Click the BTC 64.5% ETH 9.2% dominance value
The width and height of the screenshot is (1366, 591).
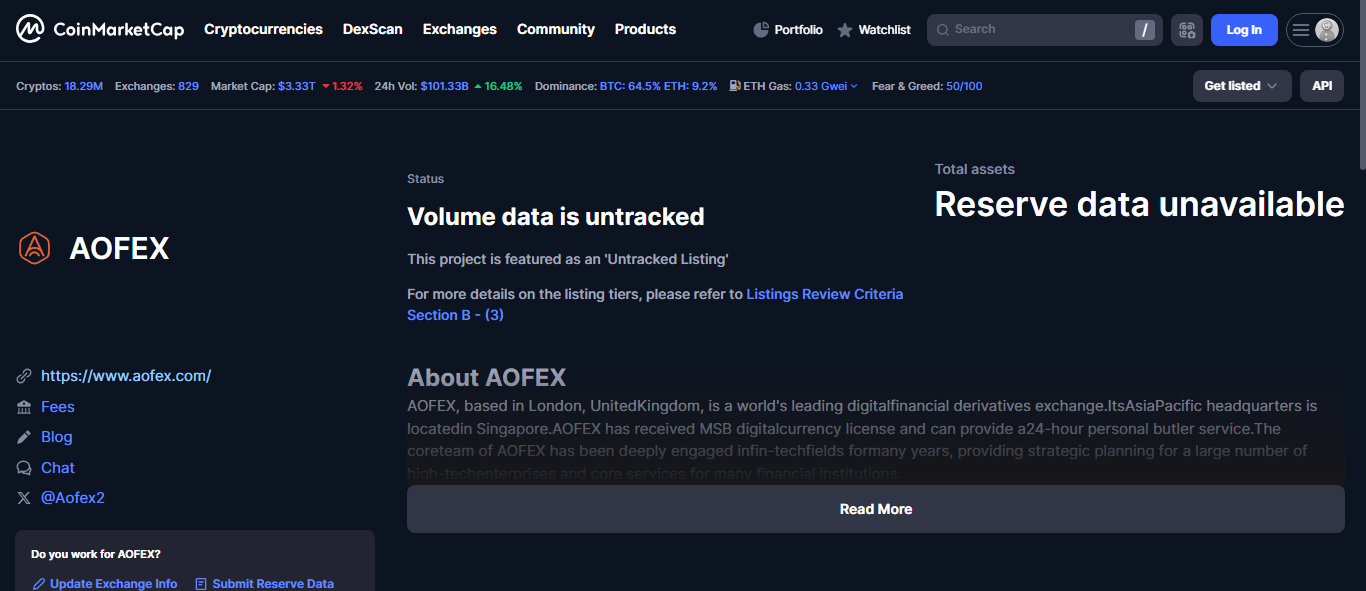click(x=659, y=86)
